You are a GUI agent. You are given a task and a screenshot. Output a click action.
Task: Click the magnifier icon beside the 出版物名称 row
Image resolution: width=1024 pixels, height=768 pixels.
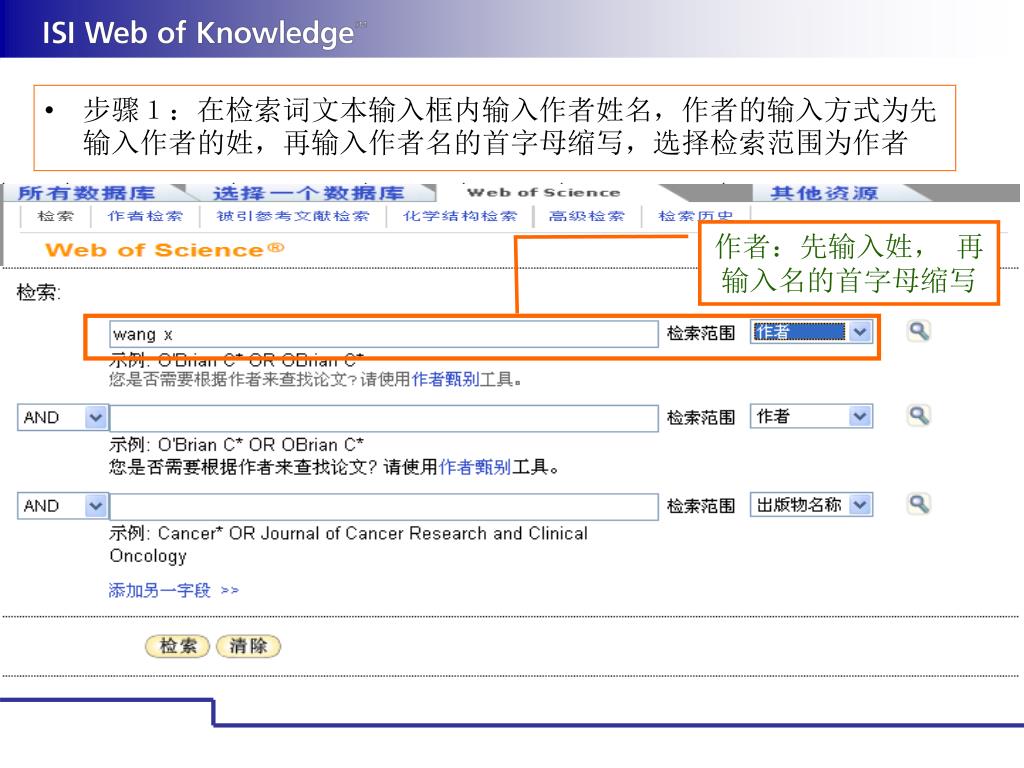pyautogui.click(x=919, y=504)
